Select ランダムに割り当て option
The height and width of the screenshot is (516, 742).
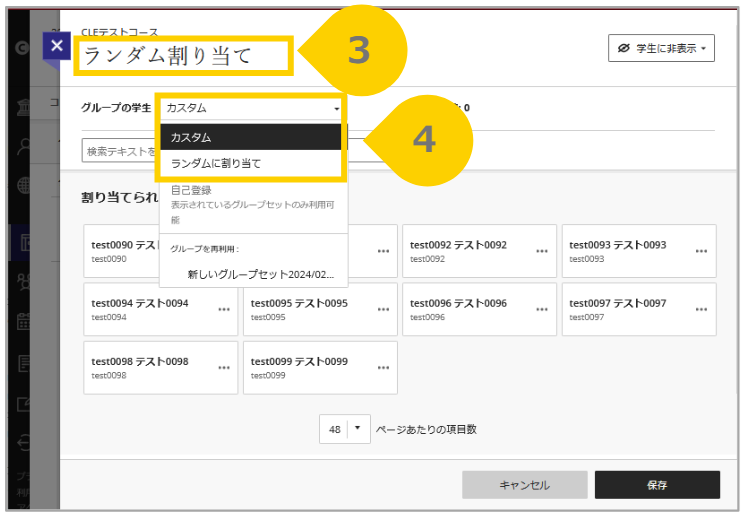(251, 163)
